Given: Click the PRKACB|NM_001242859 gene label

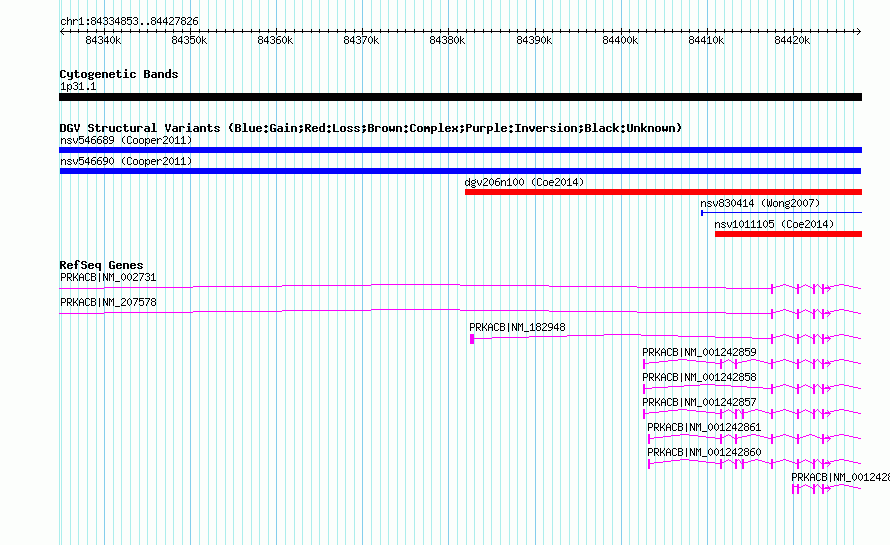Looking at the screenshot, I should [699, 352].
